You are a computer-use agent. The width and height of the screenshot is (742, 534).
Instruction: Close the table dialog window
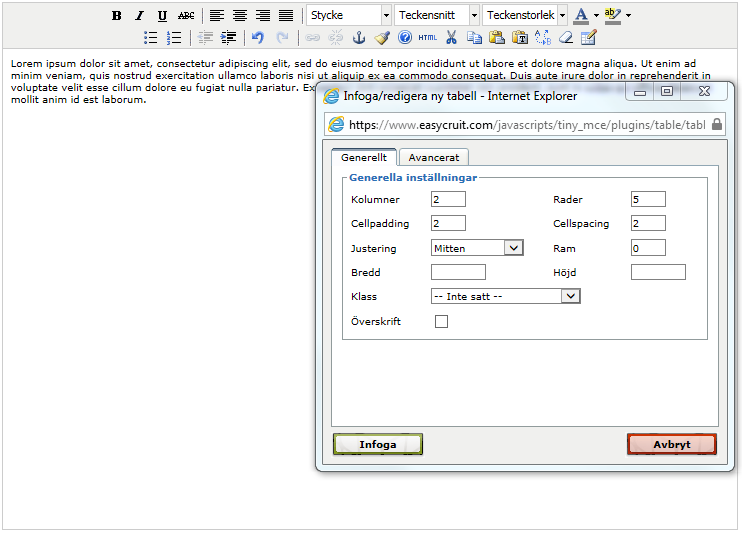pos(704,92)
